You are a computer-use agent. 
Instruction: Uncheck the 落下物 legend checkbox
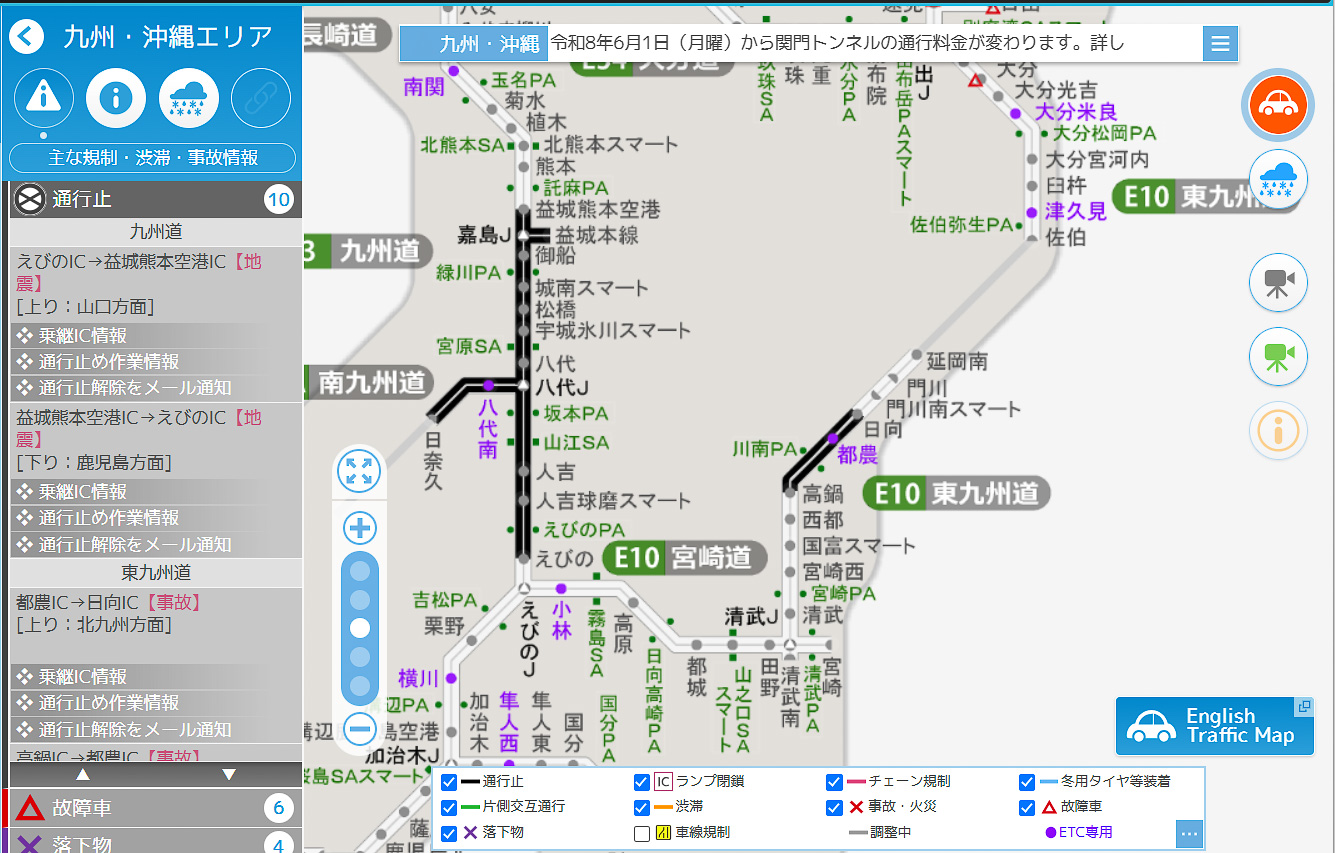(449, 832)
